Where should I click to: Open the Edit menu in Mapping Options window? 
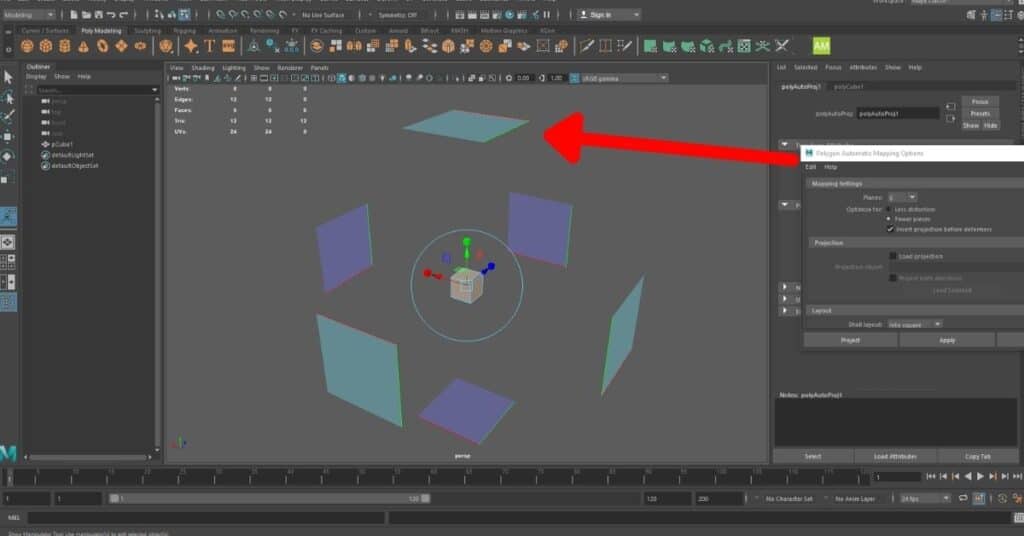810,167
